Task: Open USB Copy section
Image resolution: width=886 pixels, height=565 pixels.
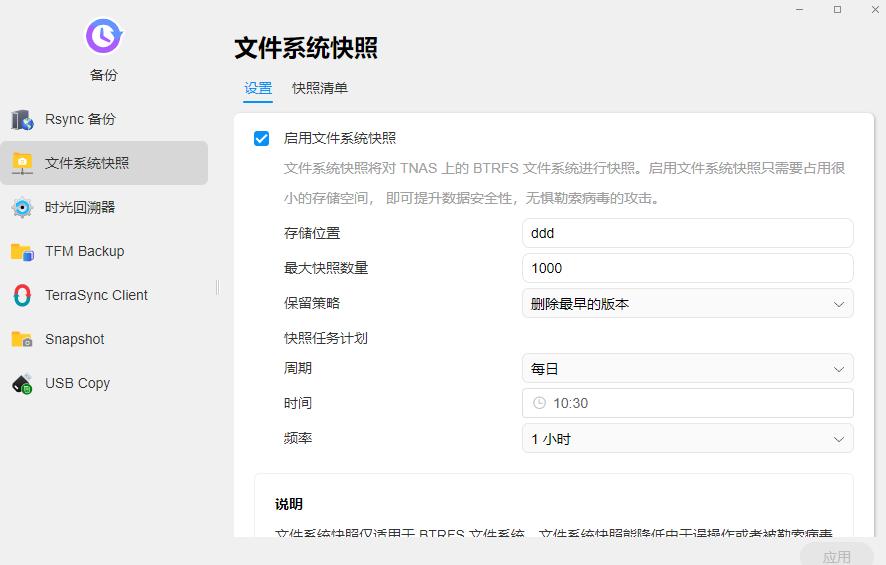Action: click(x=104, y=383)
